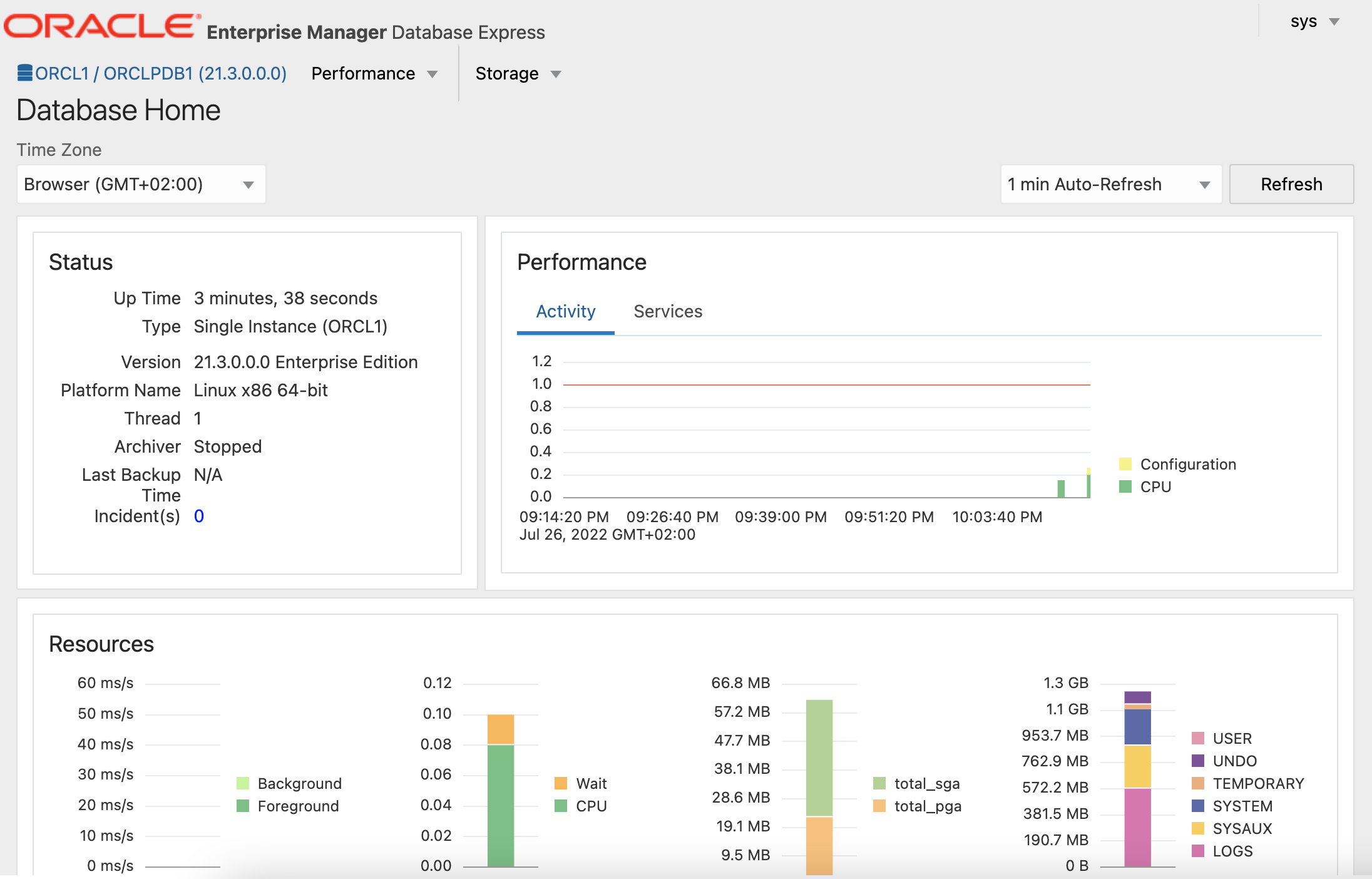Click the database icon beside ORCL1
1372x879 pixels.
click(25, 73)
